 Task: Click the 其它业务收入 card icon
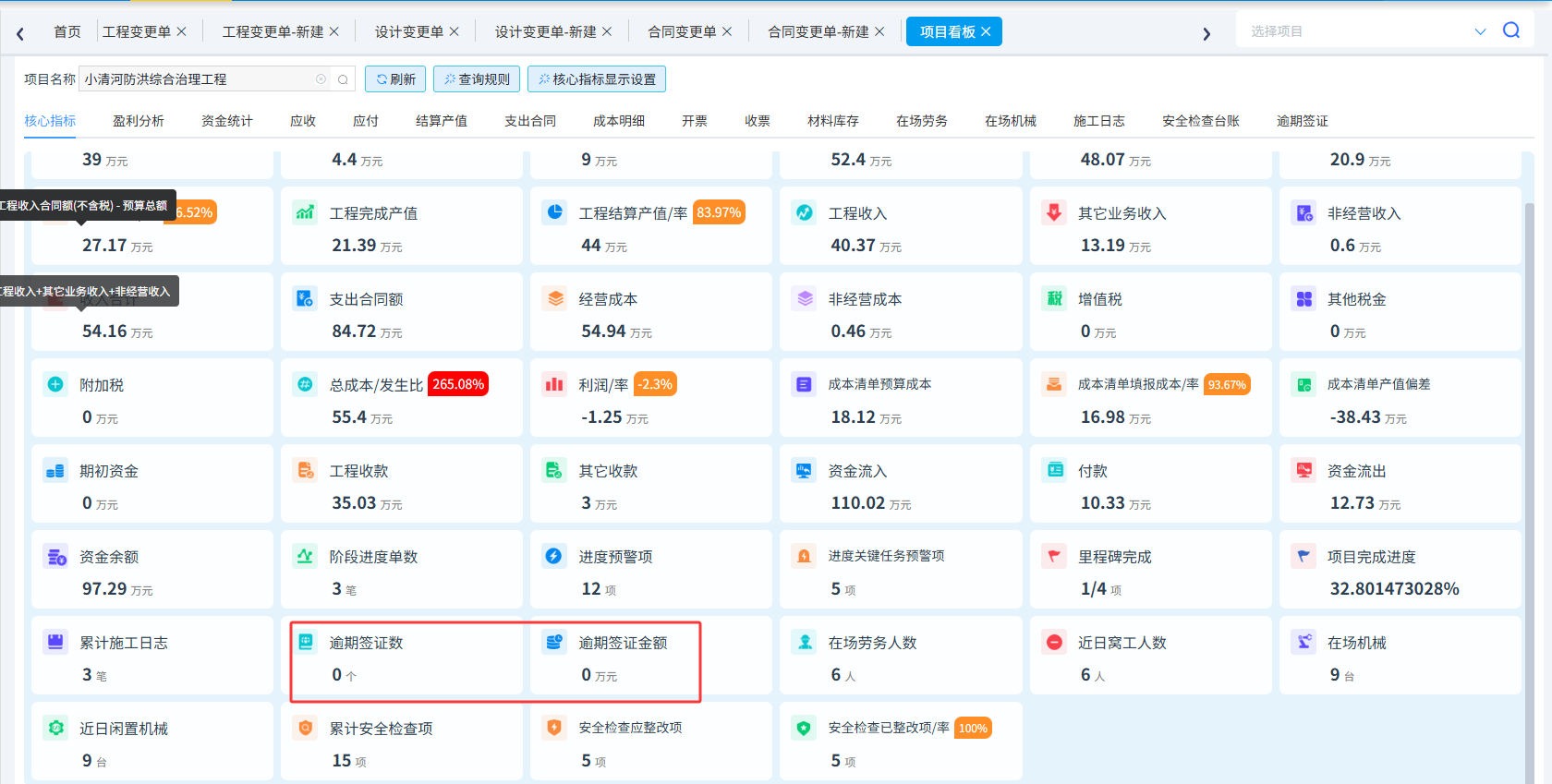click(x=1054, y=212)
